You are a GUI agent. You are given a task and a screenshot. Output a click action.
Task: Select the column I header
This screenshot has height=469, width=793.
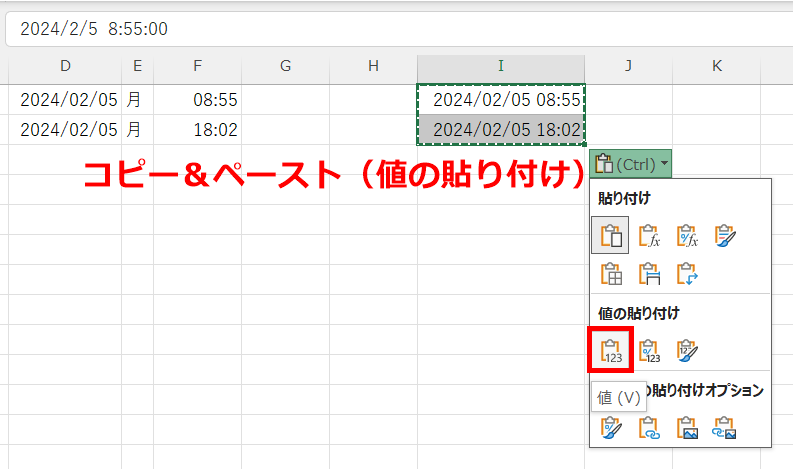500,66
